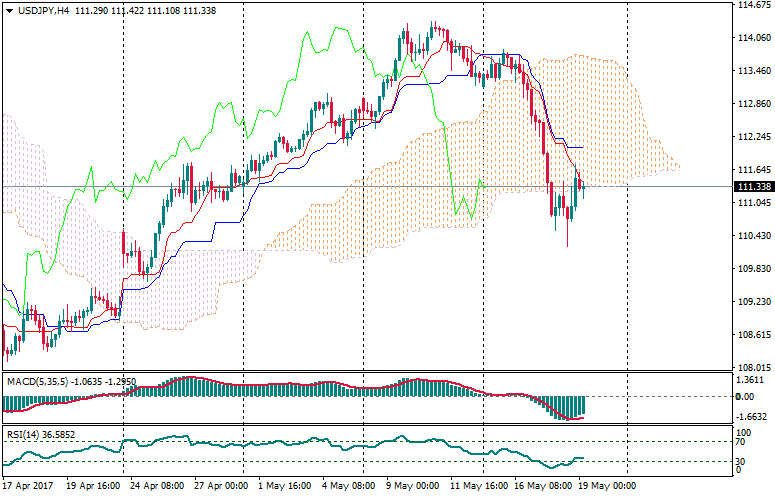Select the current price tag 111.338
The height and width of the screenshot is (497, 775).
[751, 187]
